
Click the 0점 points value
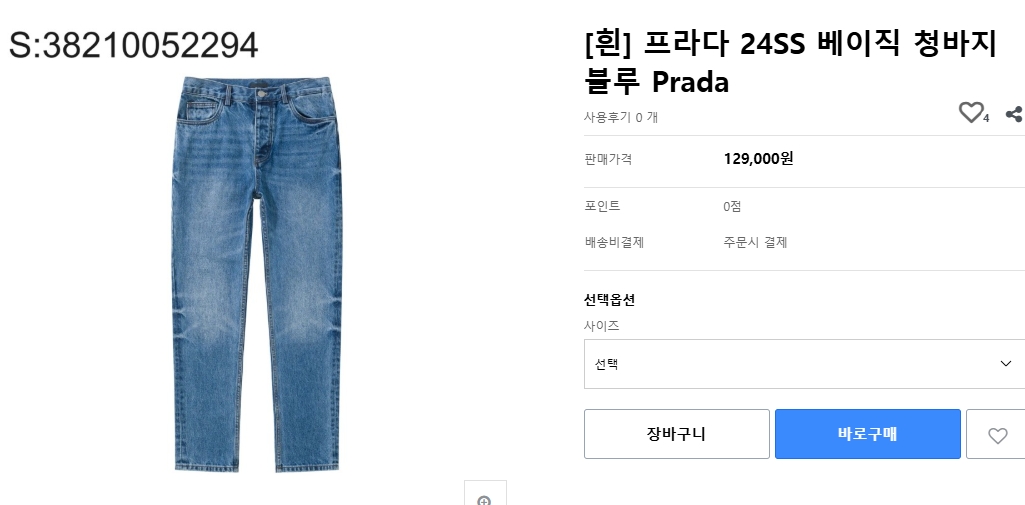732,206
